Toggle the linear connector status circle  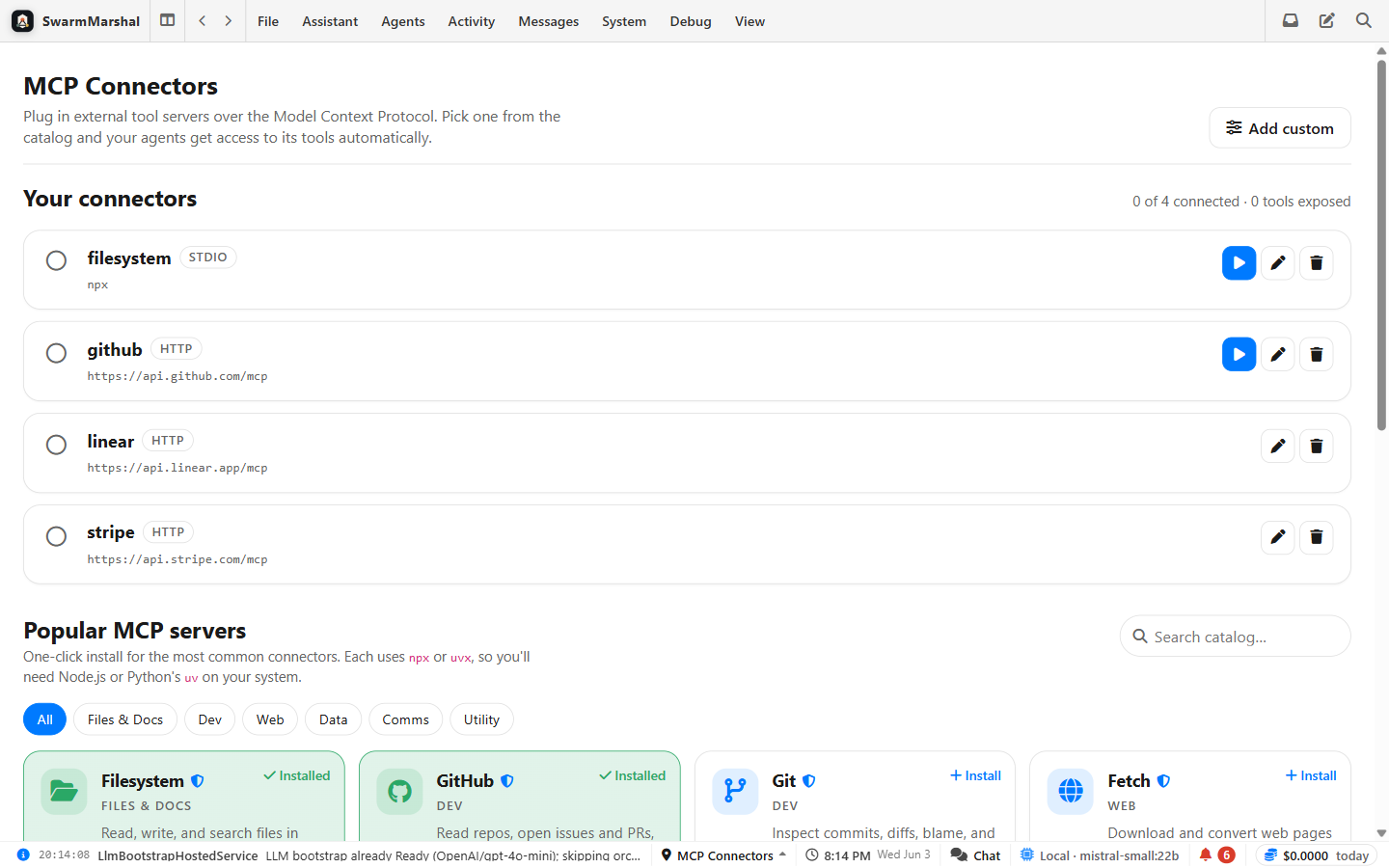click(x=57, y=445)
